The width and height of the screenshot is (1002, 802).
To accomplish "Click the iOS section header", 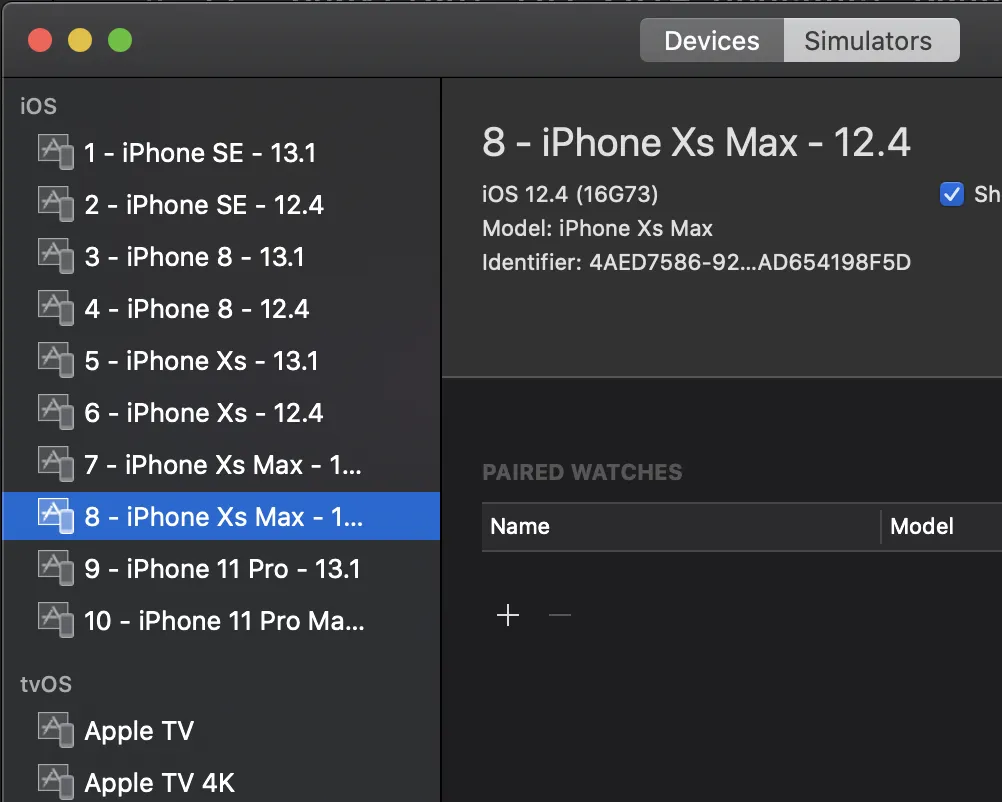I will (x=38, y=105).
